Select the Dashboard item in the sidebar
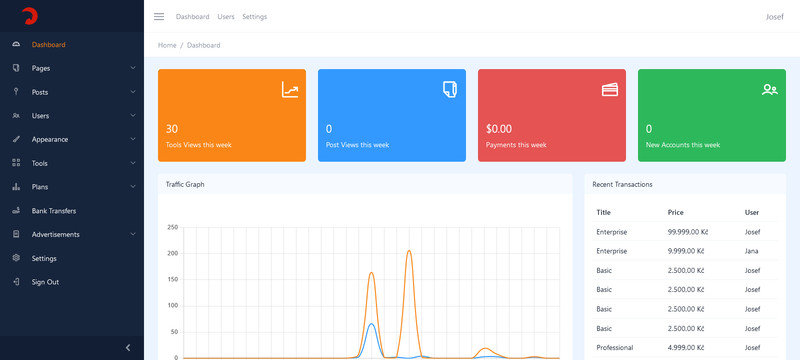The height and width of the screenshot is (360, 800). pos(72,44)
